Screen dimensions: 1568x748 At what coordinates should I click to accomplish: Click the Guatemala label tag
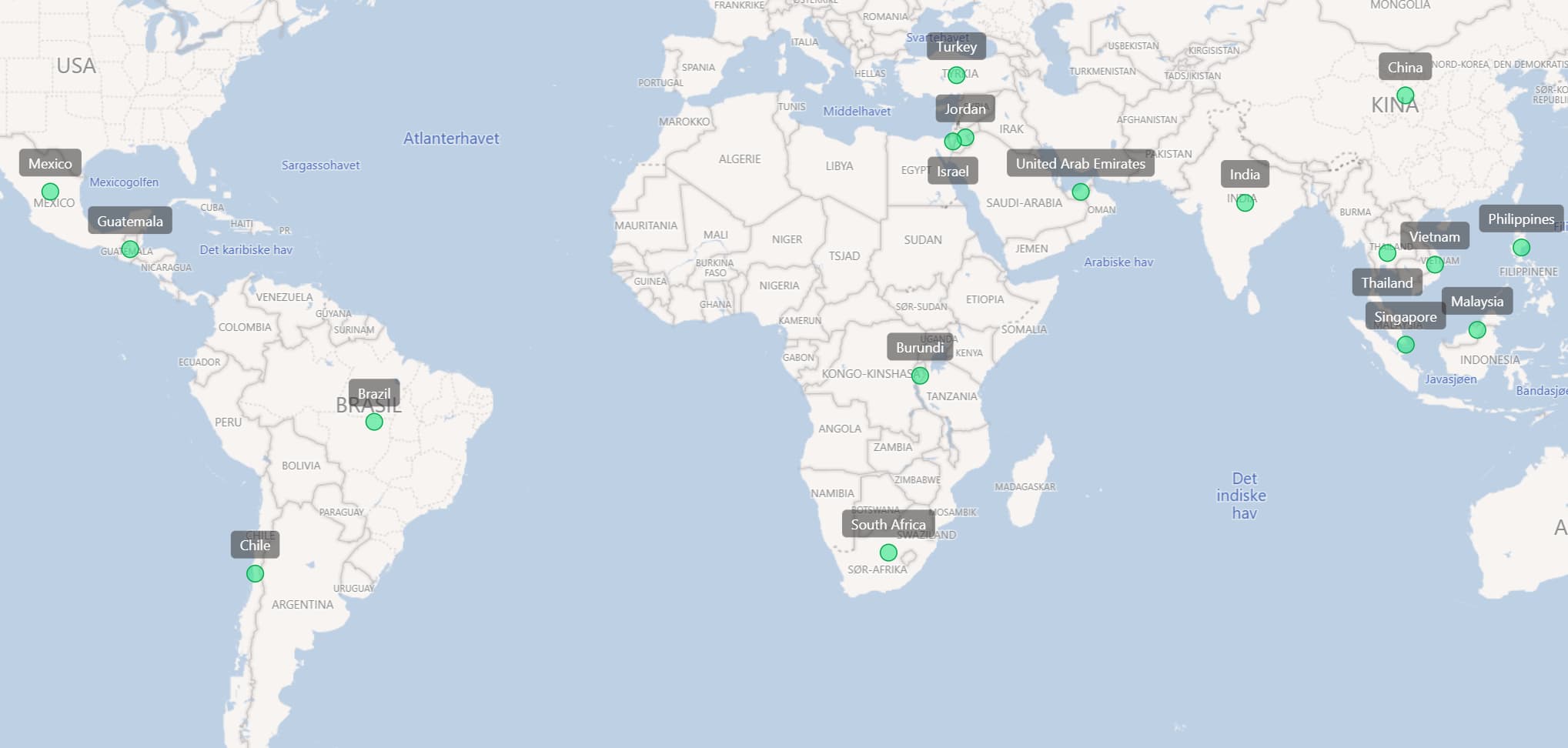click(x=130, y=222)
